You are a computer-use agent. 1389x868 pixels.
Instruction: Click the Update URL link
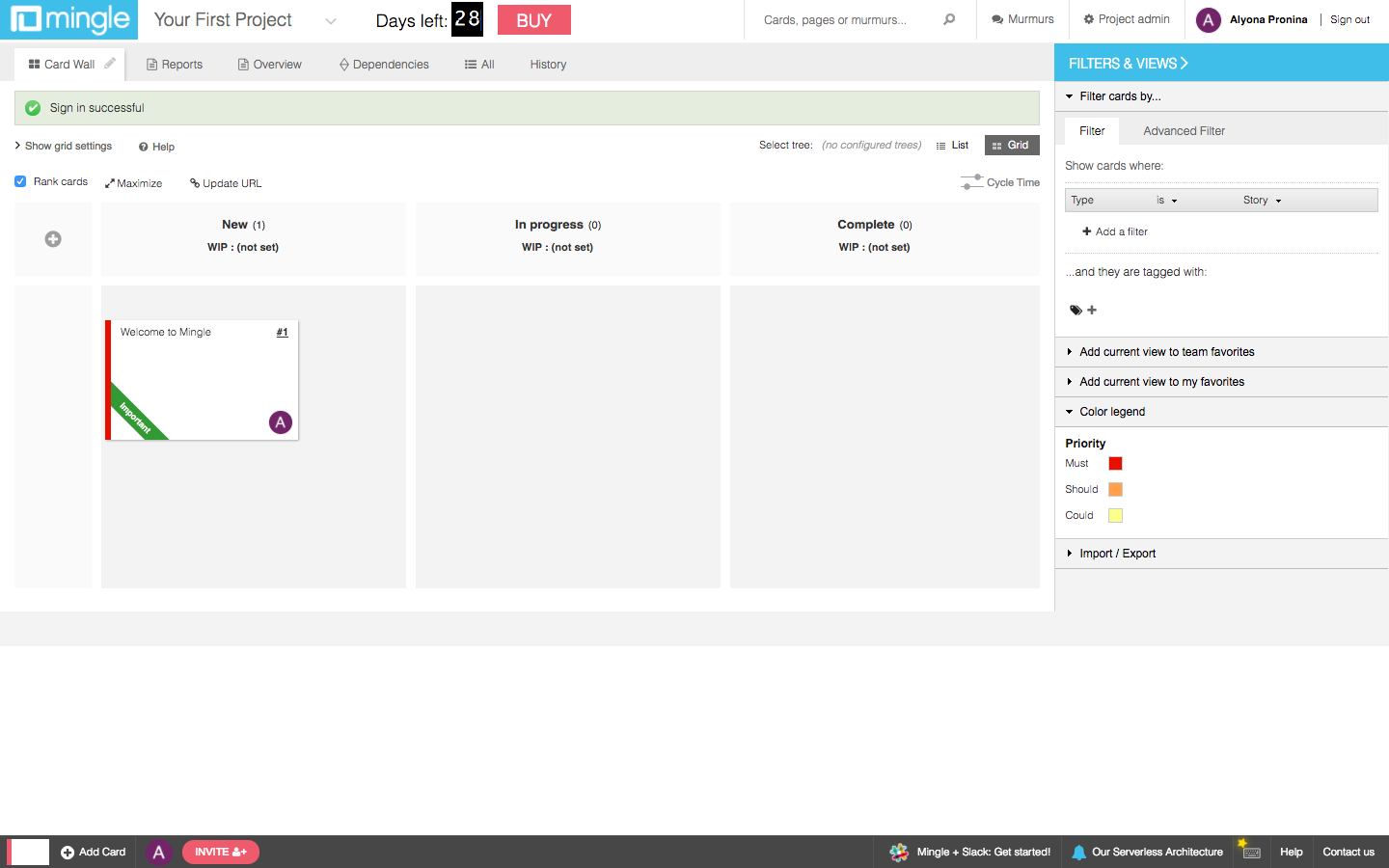[226, 183]
